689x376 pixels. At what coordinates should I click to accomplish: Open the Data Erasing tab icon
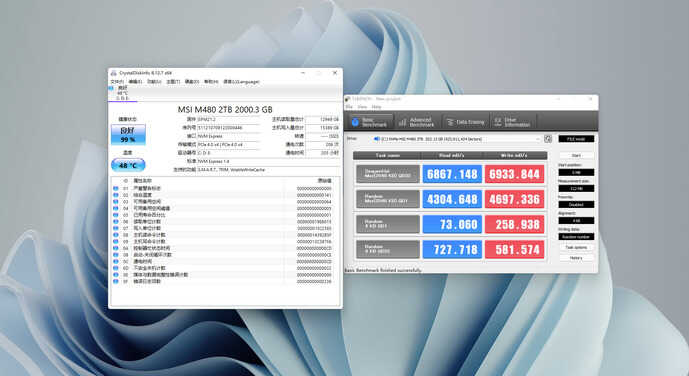(x=450, y=122)
